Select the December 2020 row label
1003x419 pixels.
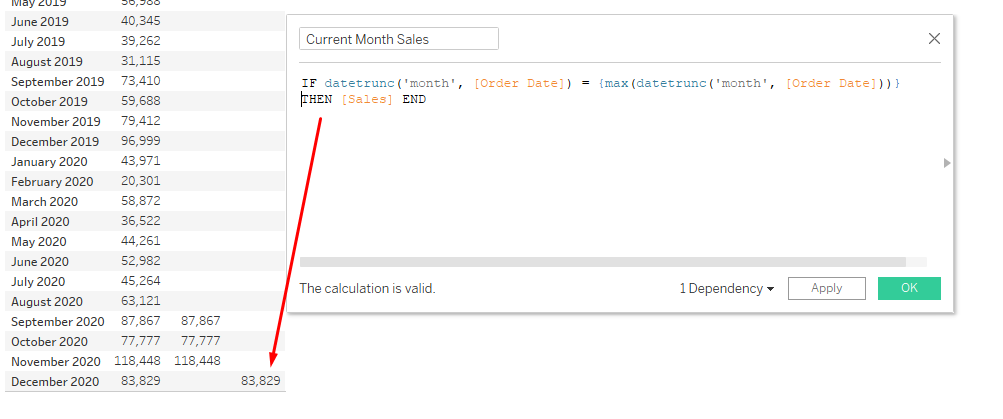pyautogui.click(x=55, y=381)
